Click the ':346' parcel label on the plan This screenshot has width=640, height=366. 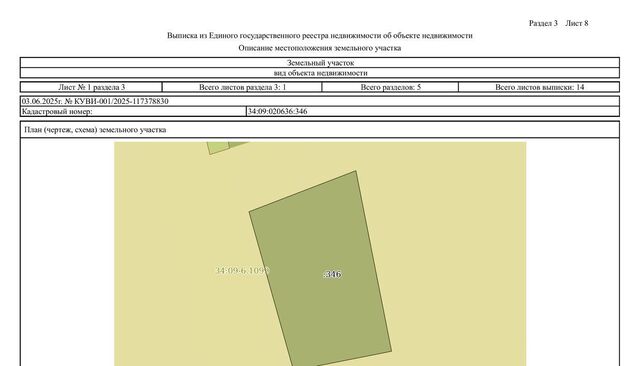pos(332,274)
